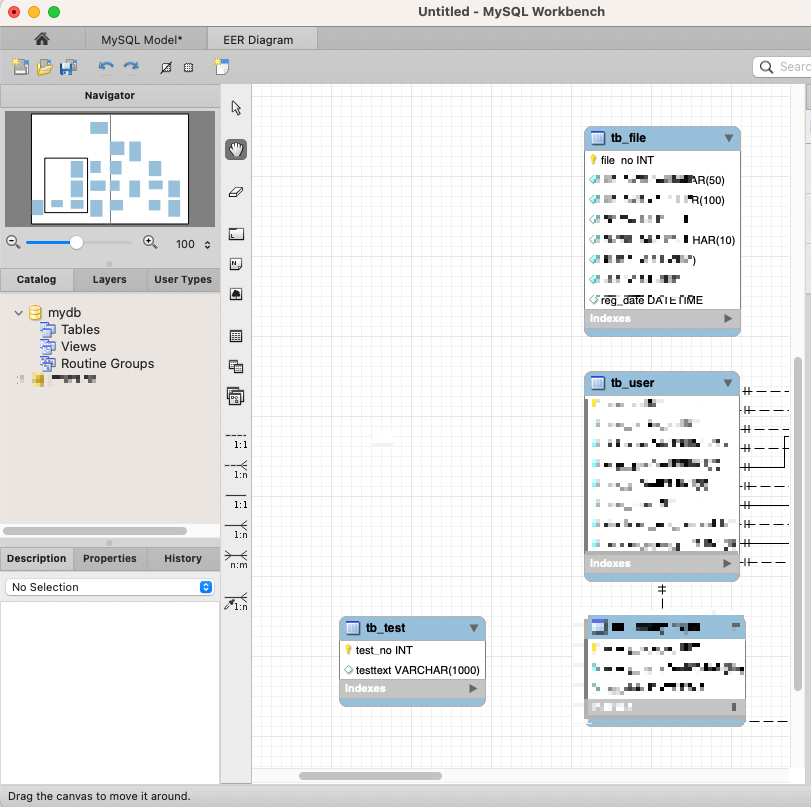811x807 pixels.
Task: Choose the 1:1 identifying relationship tool
Action: 237,501
